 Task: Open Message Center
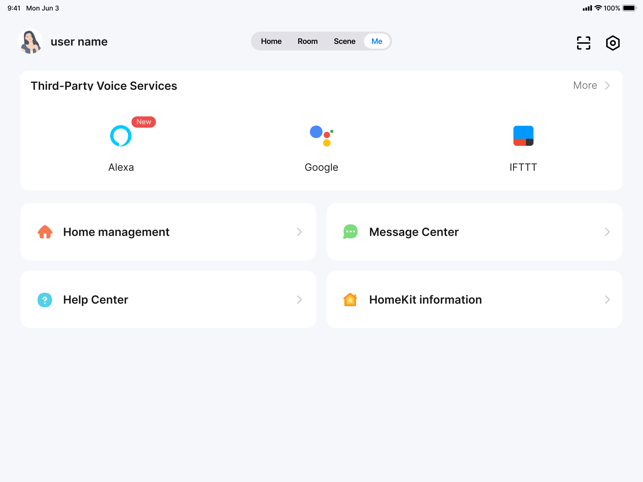tap(474, 232)
